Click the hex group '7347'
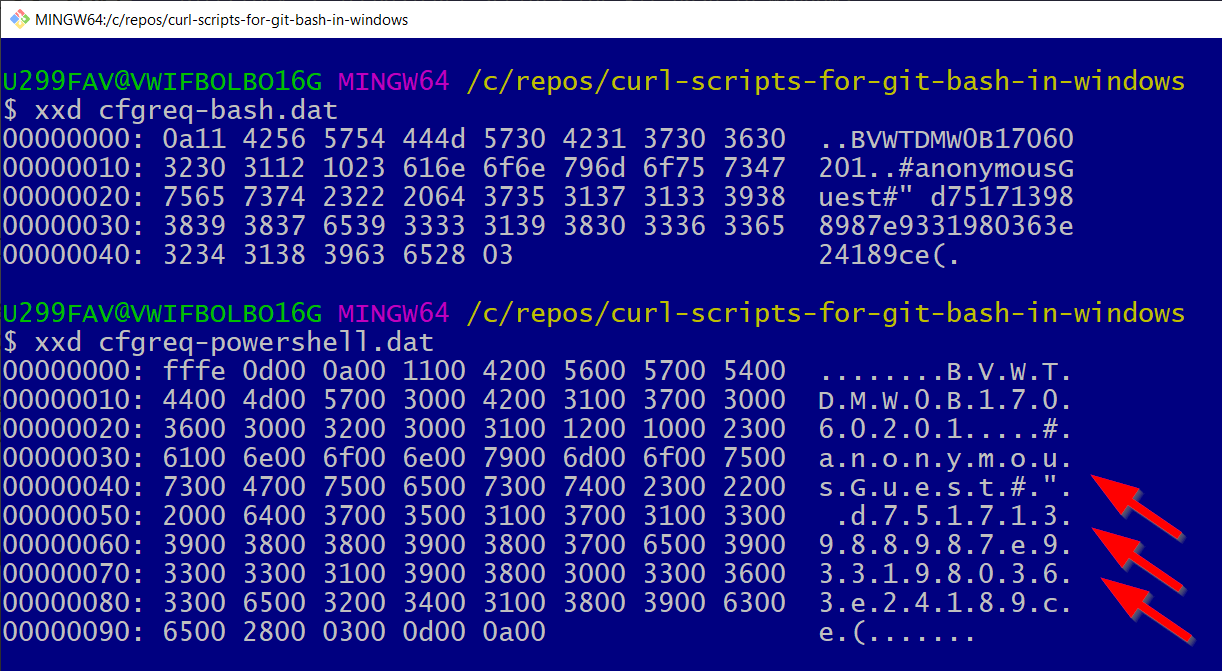Screen dimensions: 1222x671 coord(754,168)
